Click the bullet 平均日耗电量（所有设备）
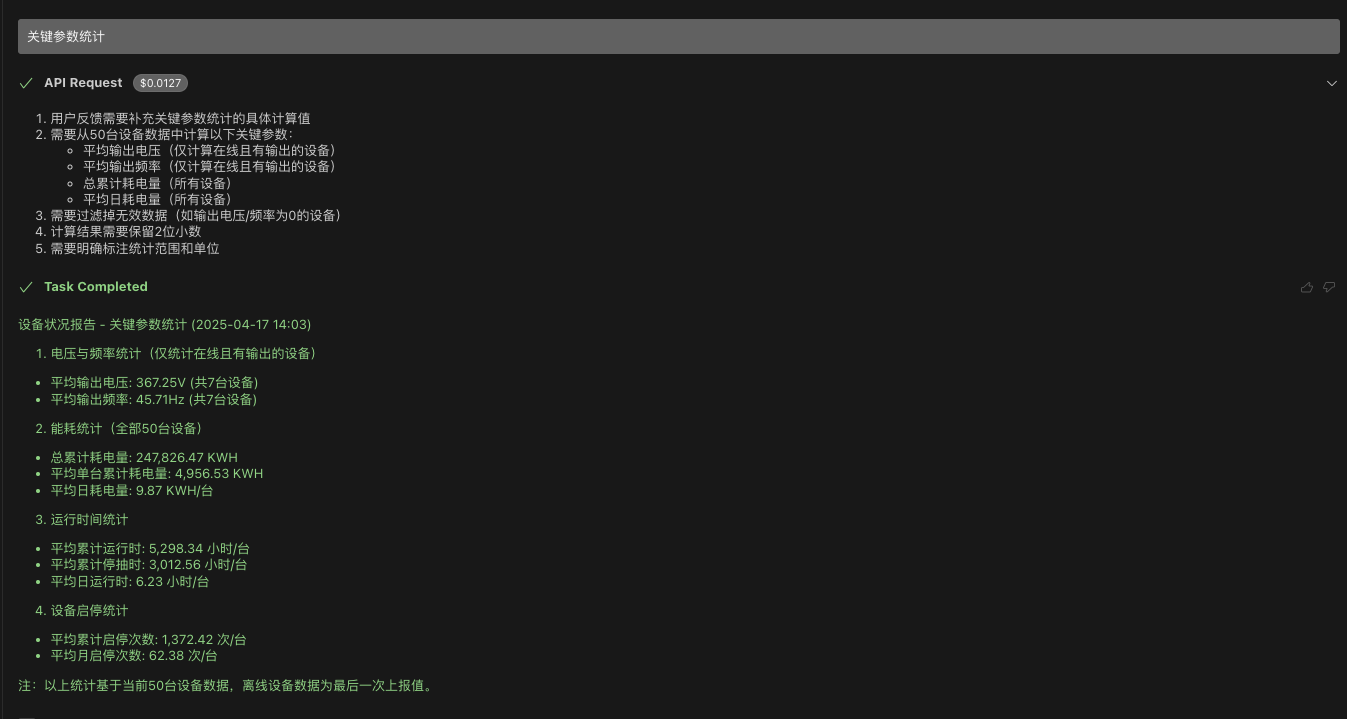Image resolution: width=1347 pixels, height=719 pixels. [x=157, y=199]
